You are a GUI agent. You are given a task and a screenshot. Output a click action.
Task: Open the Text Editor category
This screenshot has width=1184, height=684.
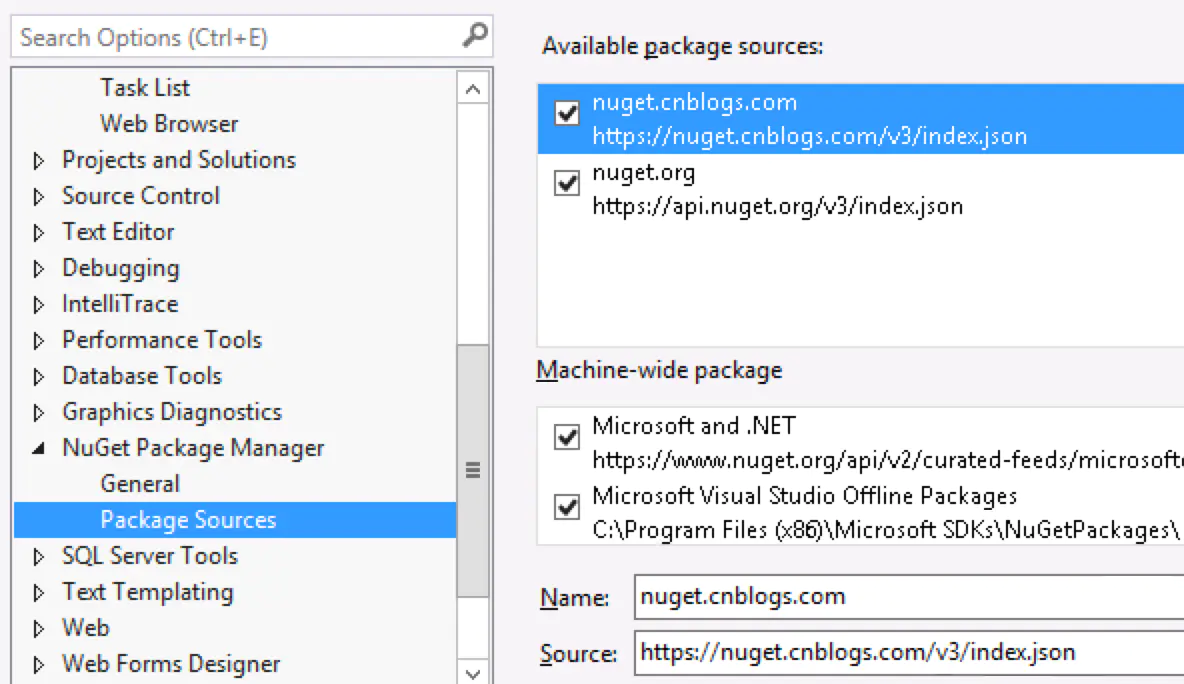point(118,232)
